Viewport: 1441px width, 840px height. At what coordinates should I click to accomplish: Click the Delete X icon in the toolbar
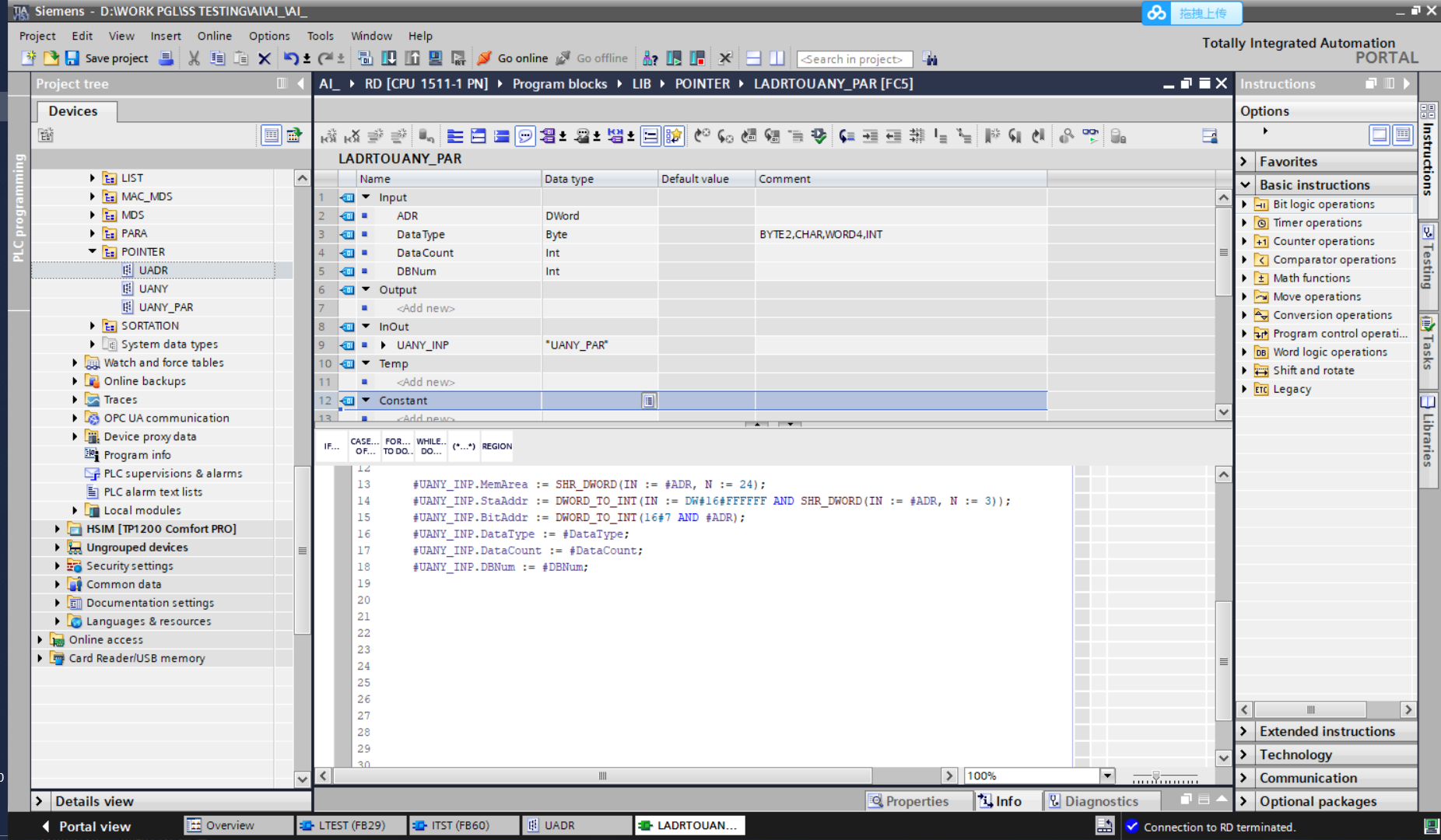point(265,58)
